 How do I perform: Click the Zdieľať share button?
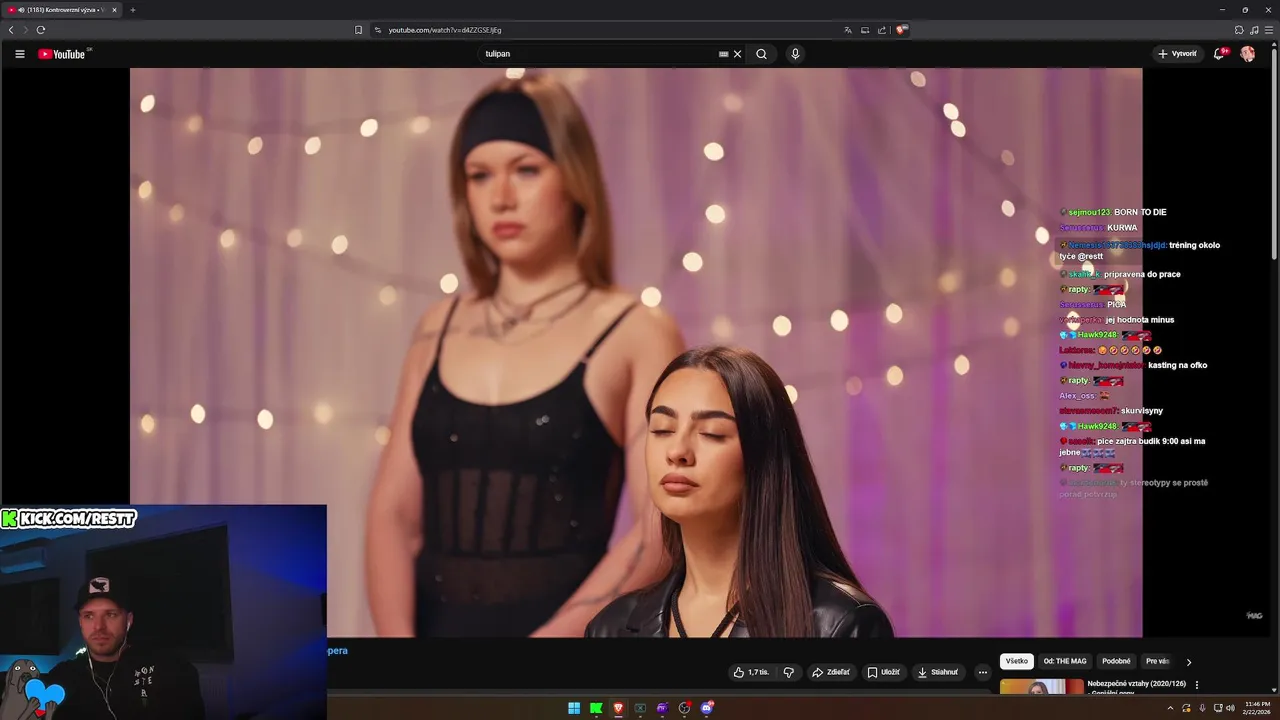[831, 672]
